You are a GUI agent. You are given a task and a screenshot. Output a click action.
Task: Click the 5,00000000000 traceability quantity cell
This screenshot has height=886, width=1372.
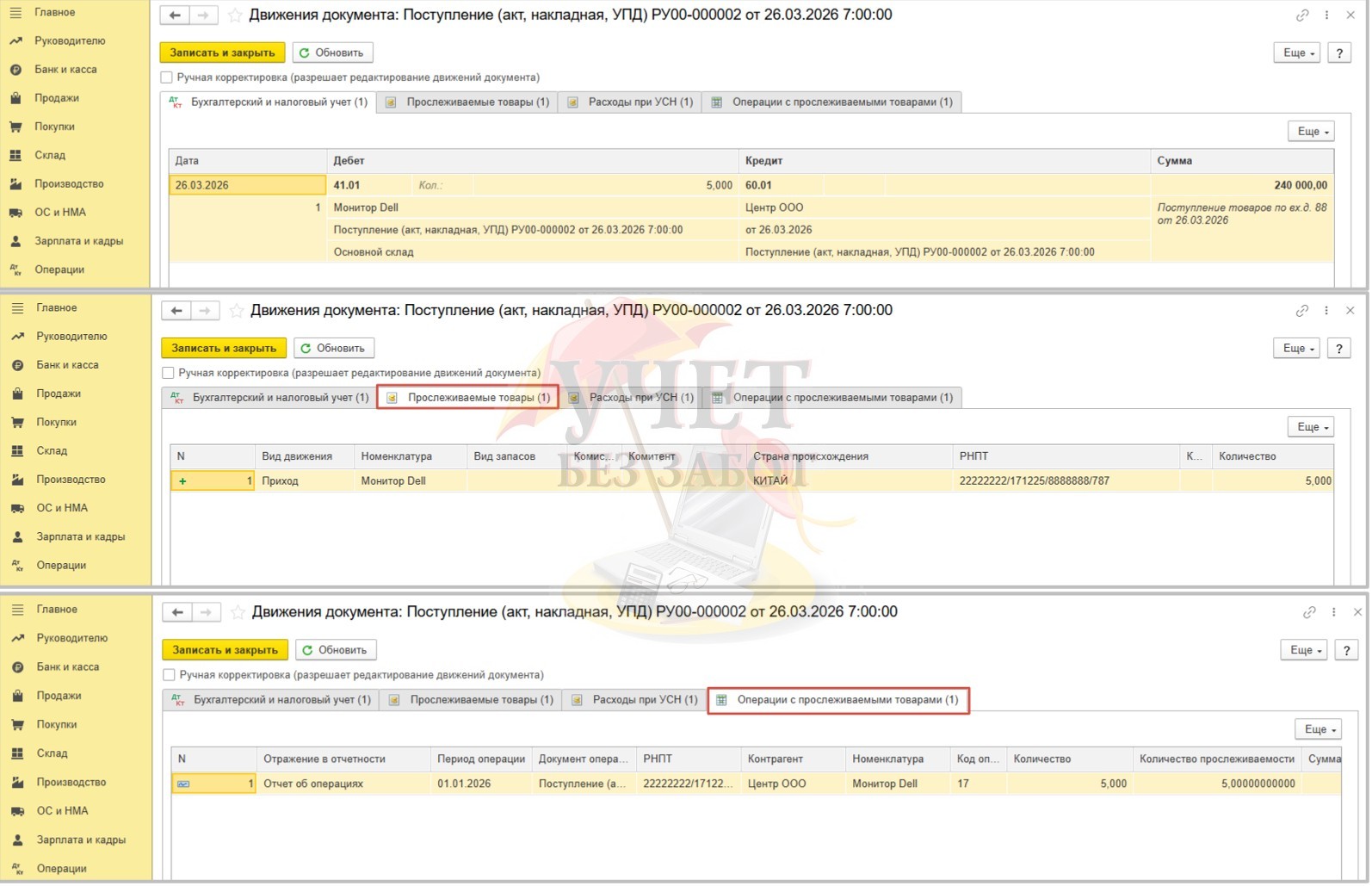pos(1218,784)
